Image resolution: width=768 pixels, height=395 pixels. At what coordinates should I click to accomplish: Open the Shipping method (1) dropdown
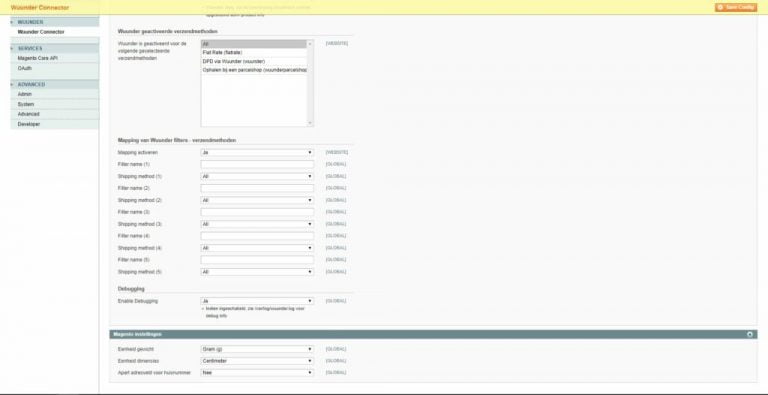click(x=257, y=176)
